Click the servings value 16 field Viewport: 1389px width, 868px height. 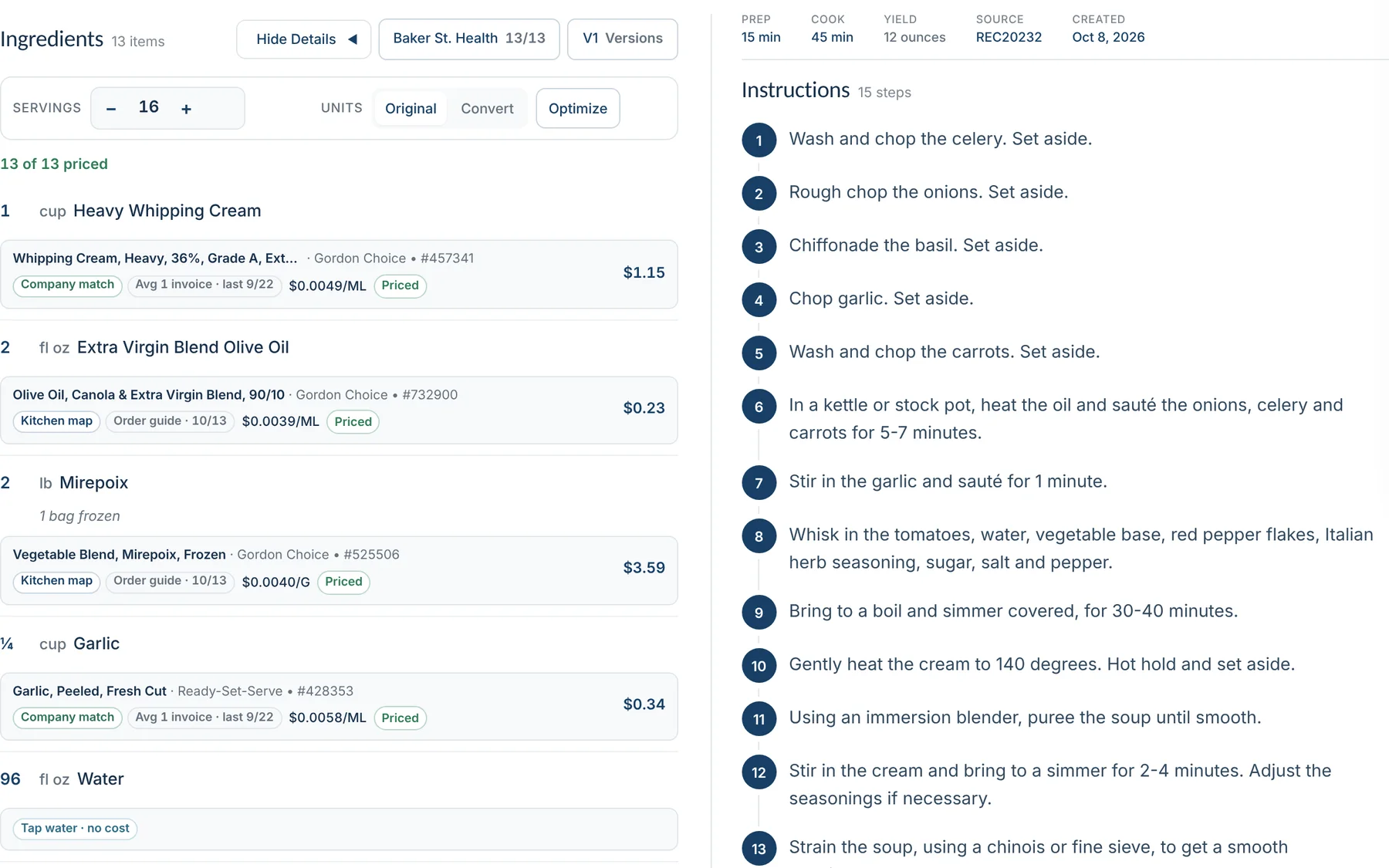[149, 108]
